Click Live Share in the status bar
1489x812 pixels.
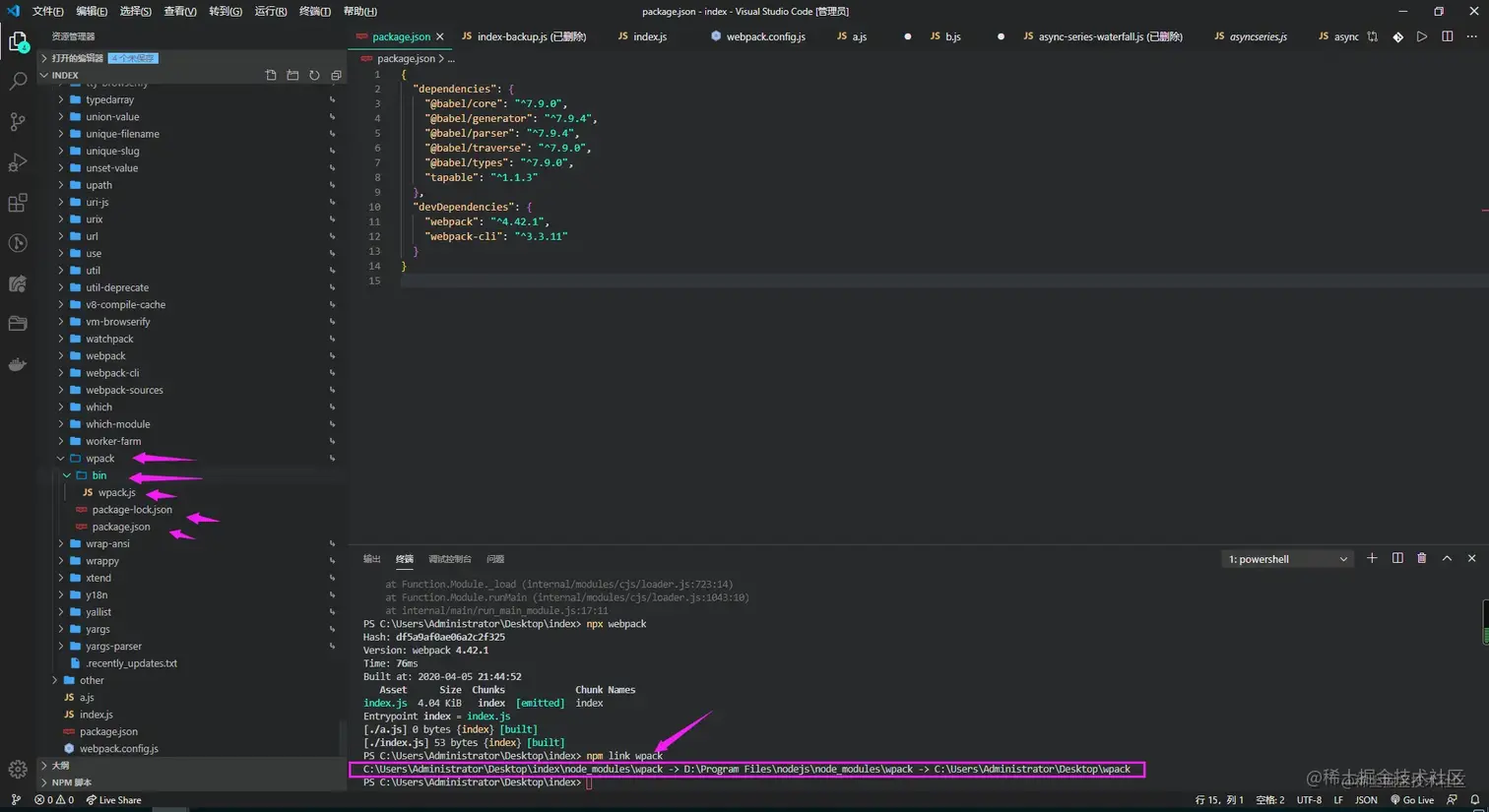click(113, 800)
